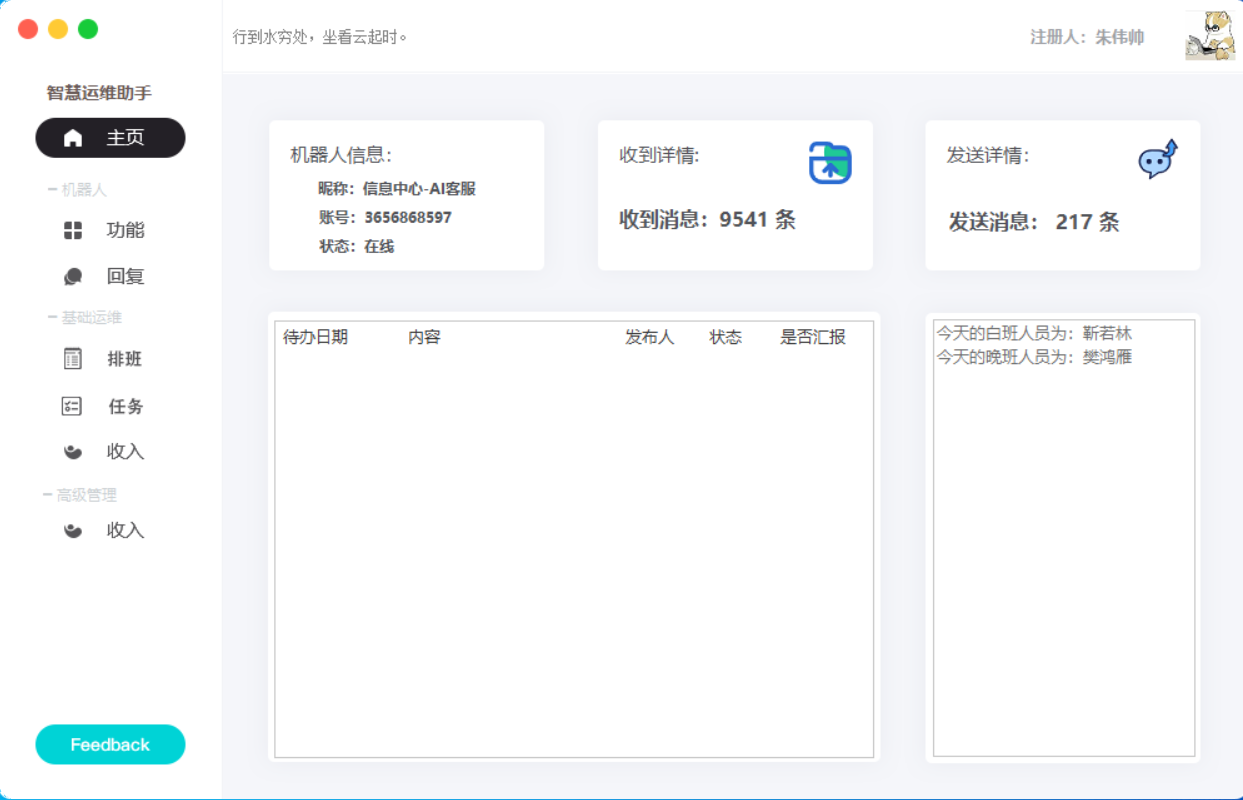Open 功能 via its four-square grid icon
The height and width of the screenshot is (800, 1243).
73,231
